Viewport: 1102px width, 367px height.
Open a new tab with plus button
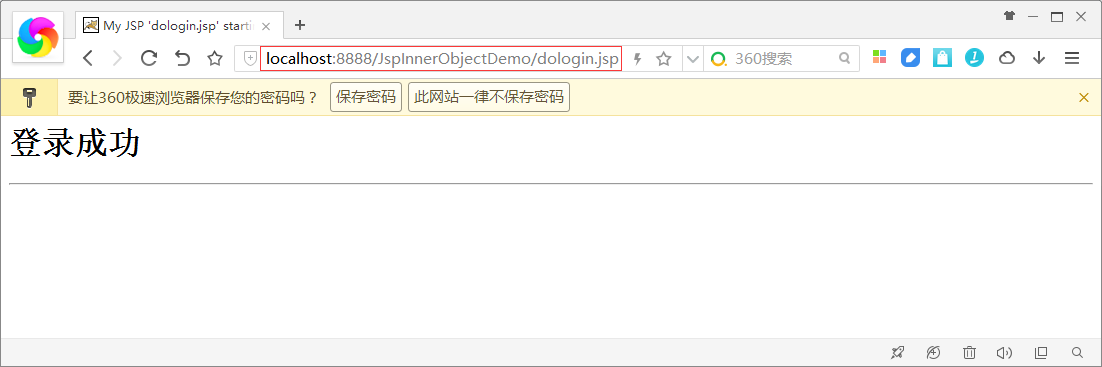coord(300,25)
